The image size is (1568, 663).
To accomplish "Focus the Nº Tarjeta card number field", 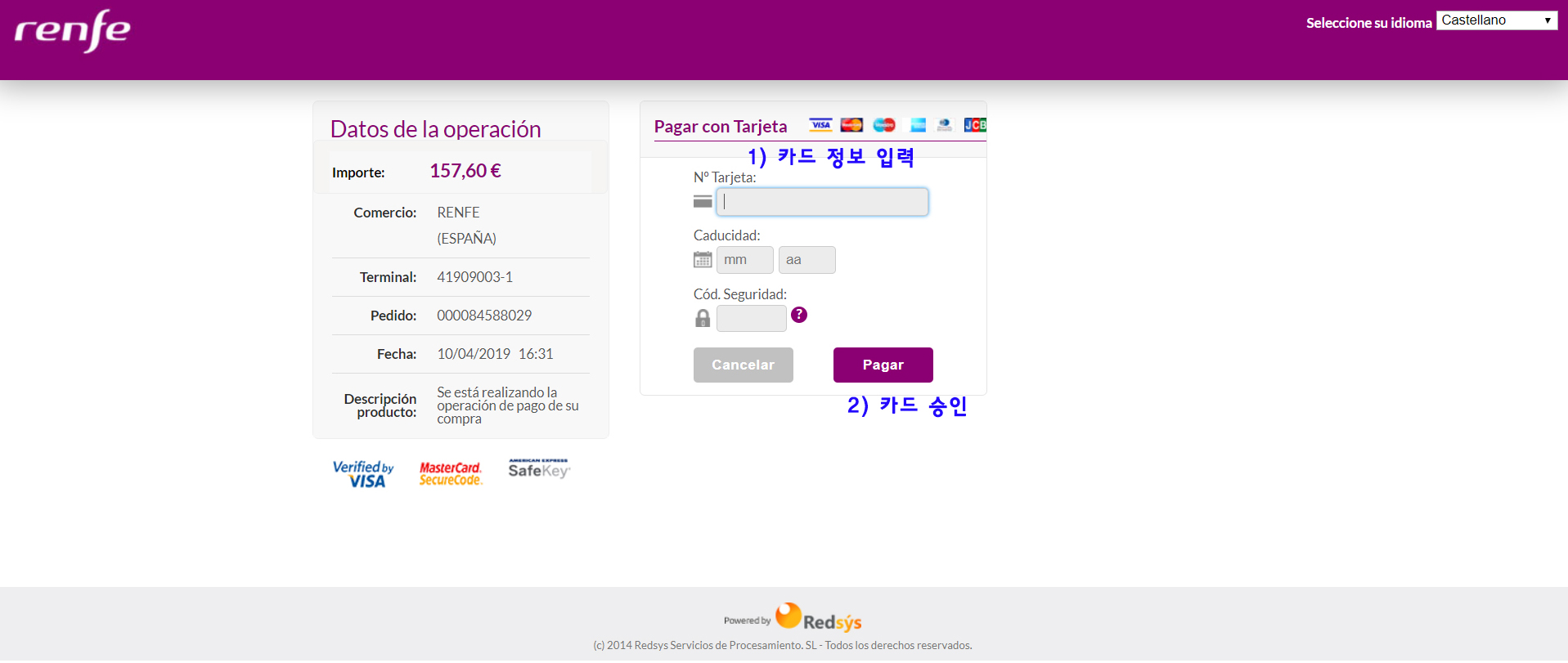I will [822, 202].
